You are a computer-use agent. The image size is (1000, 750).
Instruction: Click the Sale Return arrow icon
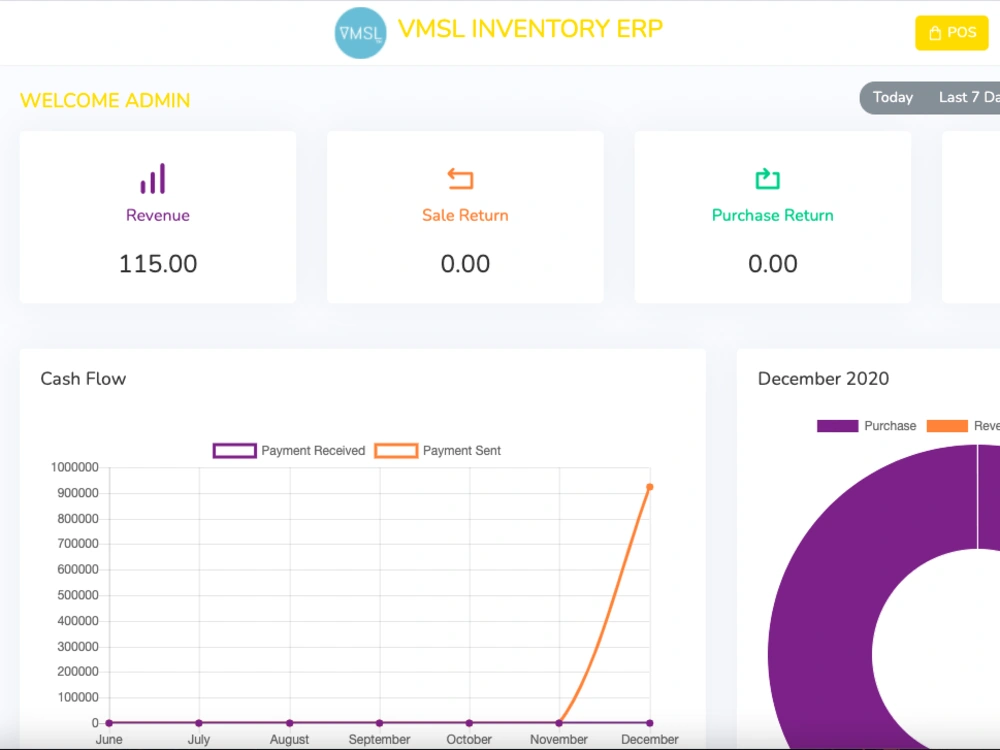pos(460,179)
